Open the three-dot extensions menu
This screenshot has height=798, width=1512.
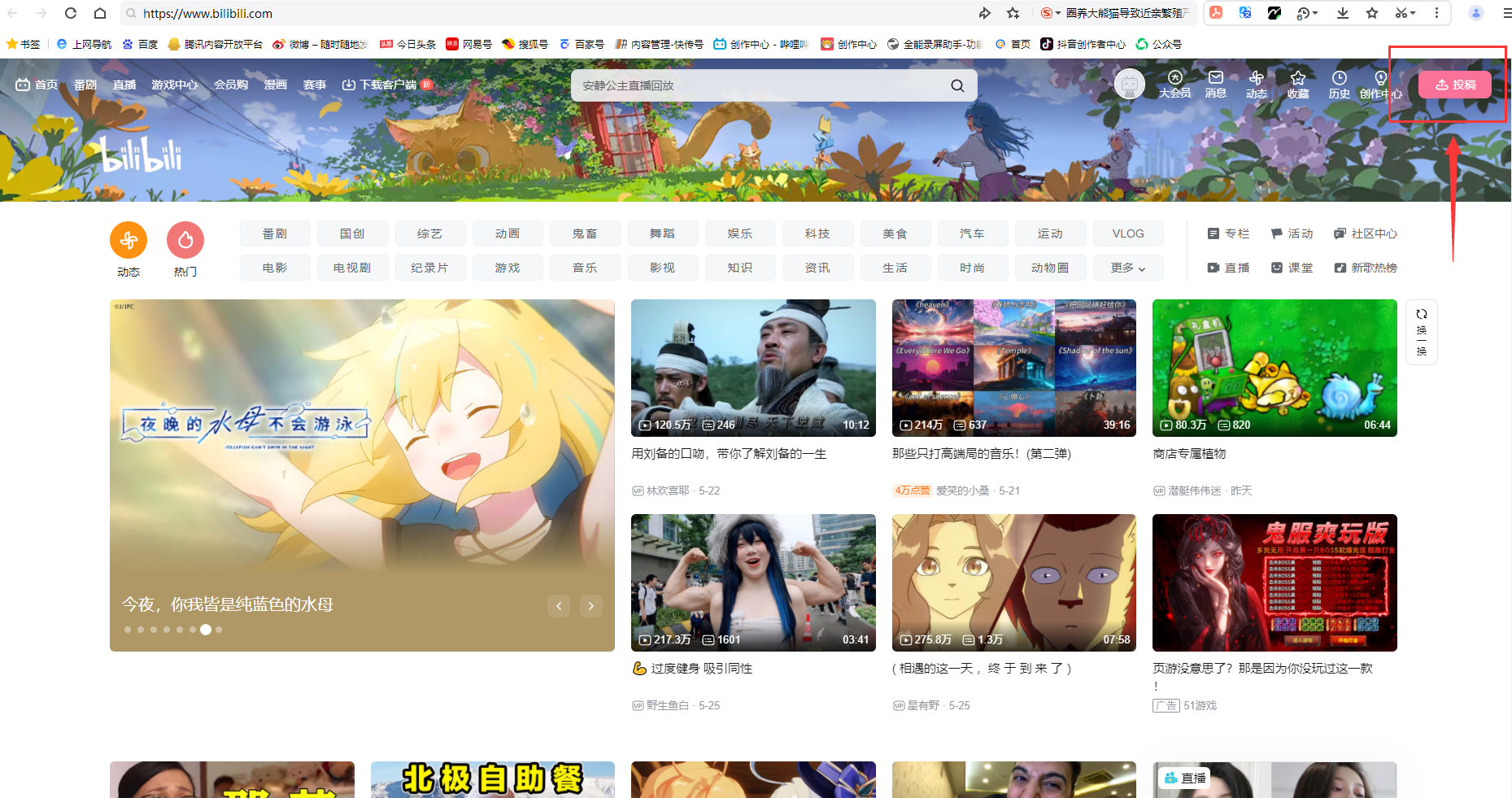click(x=1436, y=12)
